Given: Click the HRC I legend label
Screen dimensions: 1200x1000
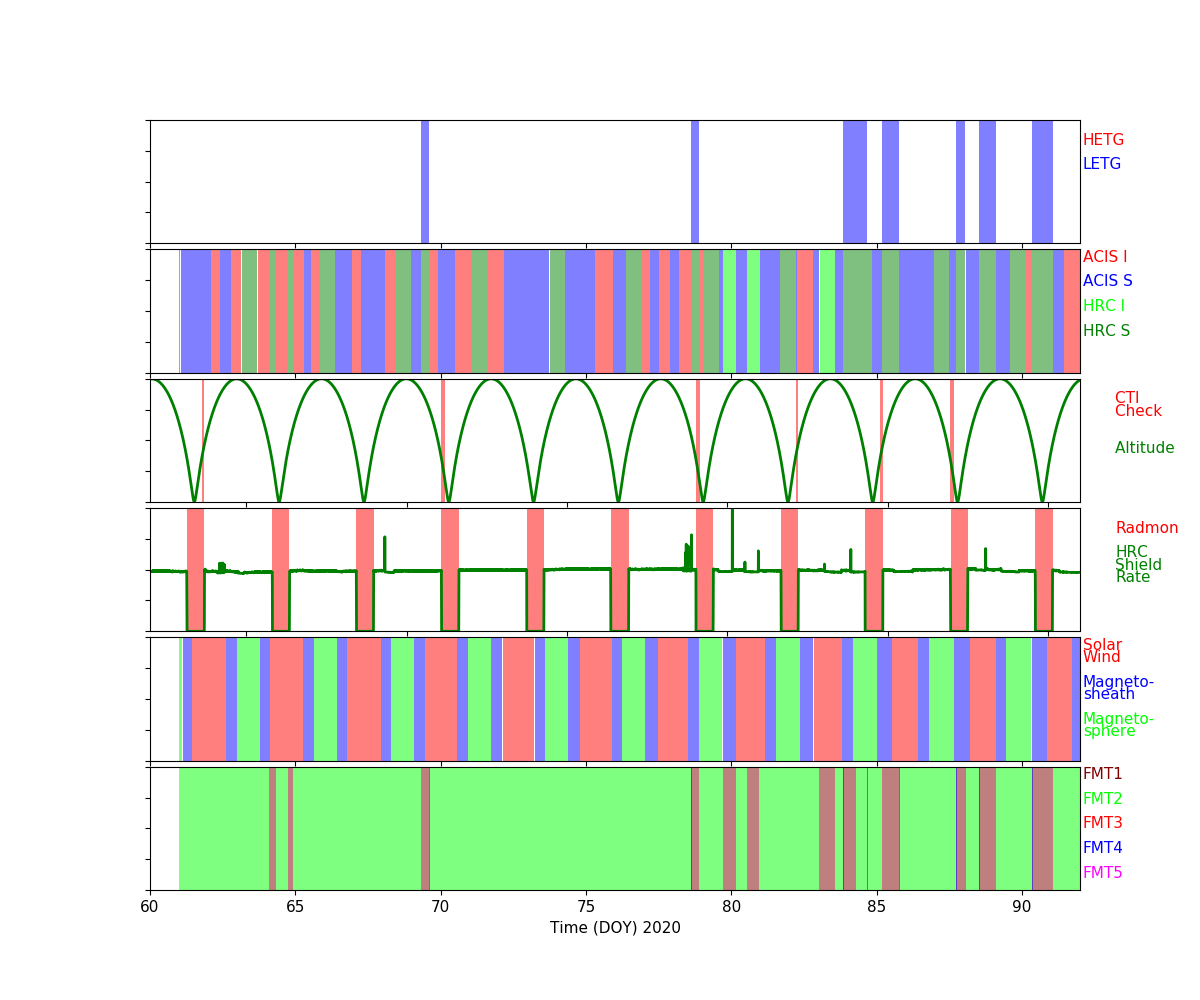Looking at the screenshot, I should [1103, 306].
